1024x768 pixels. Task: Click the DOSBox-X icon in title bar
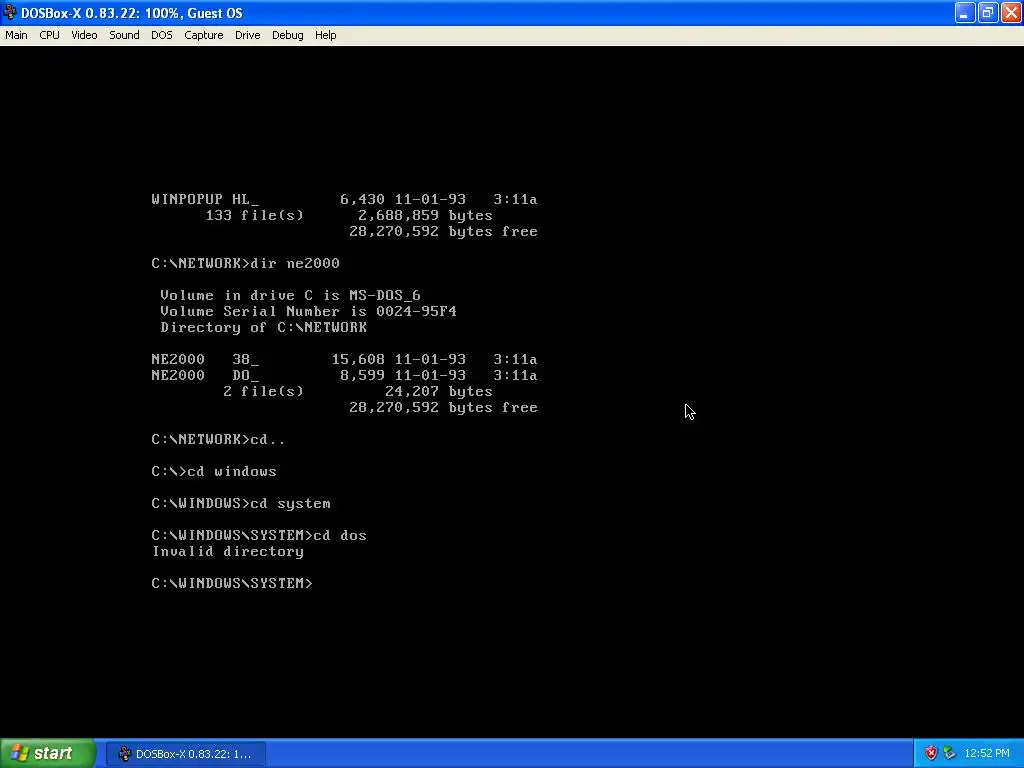[10, 12]
